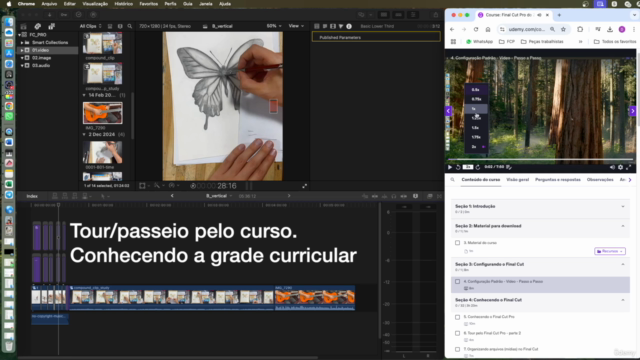
Task: Enter fullscreen on Udemy video player
Action: [x=629, y=167]
